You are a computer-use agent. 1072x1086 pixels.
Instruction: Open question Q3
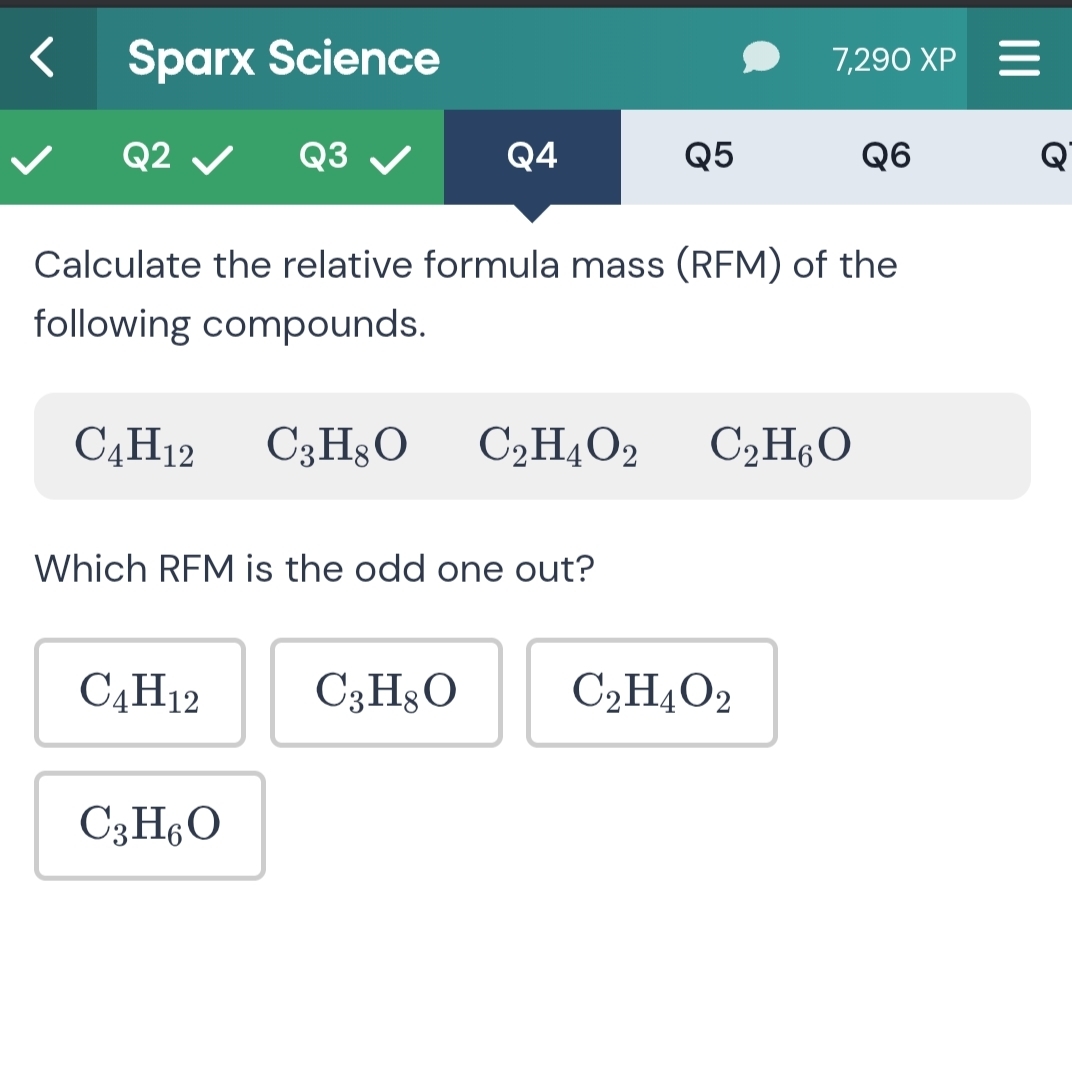tap(322, 155)
